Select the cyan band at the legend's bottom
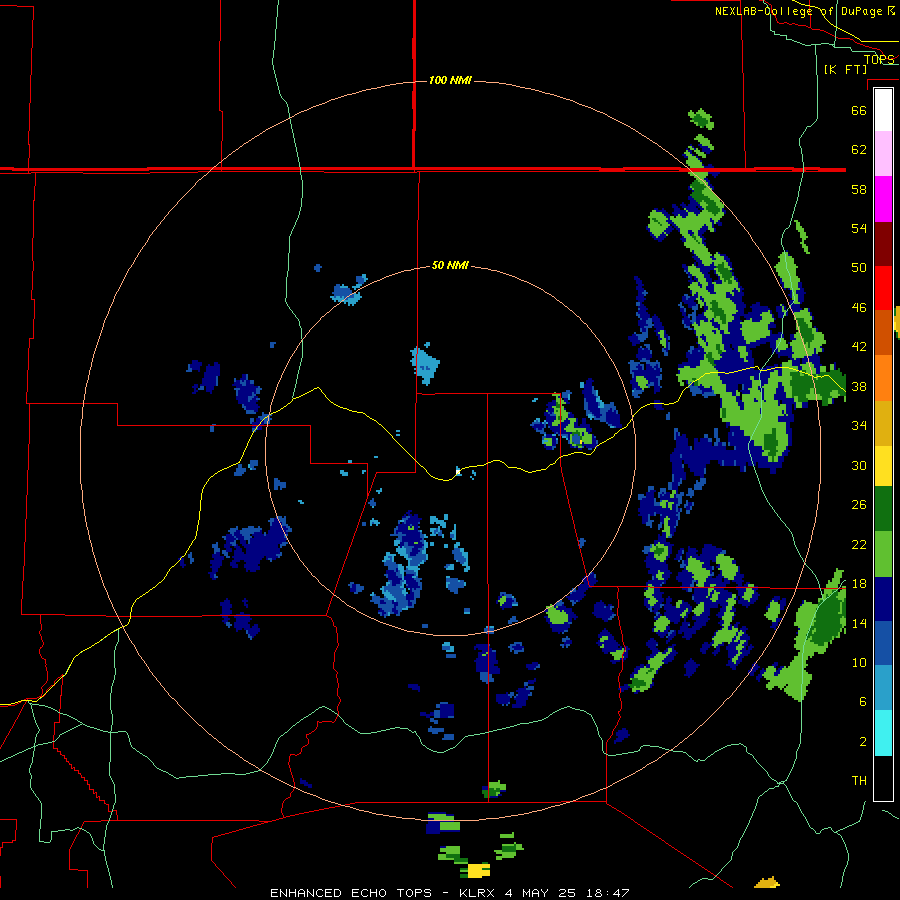Screen dimensions: 900x900 [x=883, y=733]
